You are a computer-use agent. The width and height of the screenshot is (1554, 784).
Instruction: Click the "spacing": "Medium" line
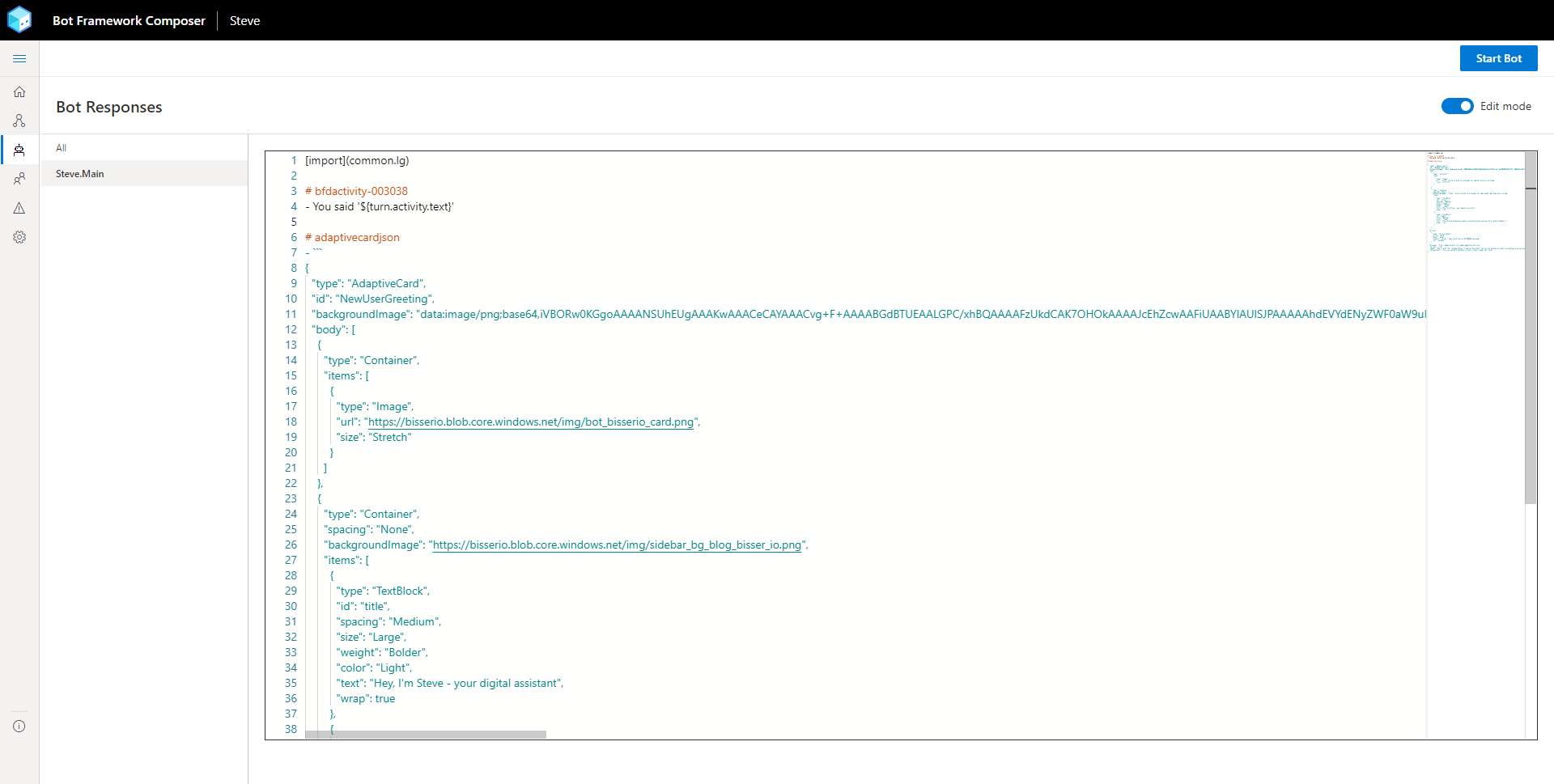(x=388, y=621)
